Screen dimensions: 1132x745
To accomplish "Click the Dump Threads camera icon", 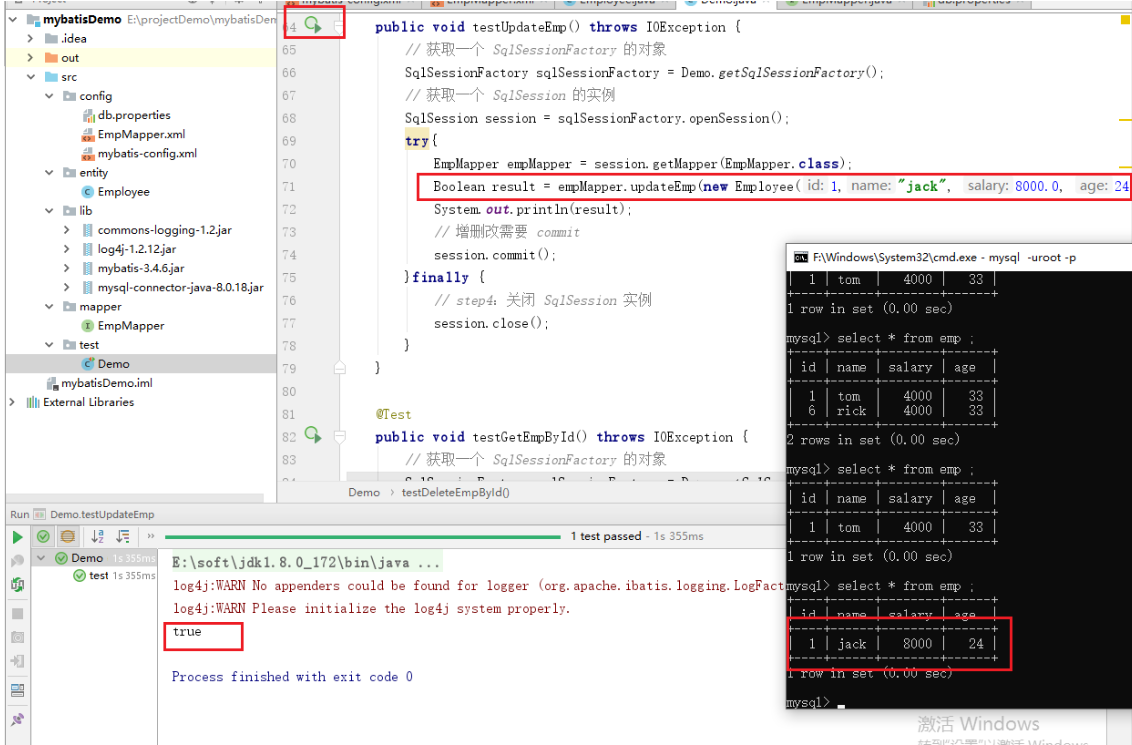I will pyautogui.click(x=17, y=637).
